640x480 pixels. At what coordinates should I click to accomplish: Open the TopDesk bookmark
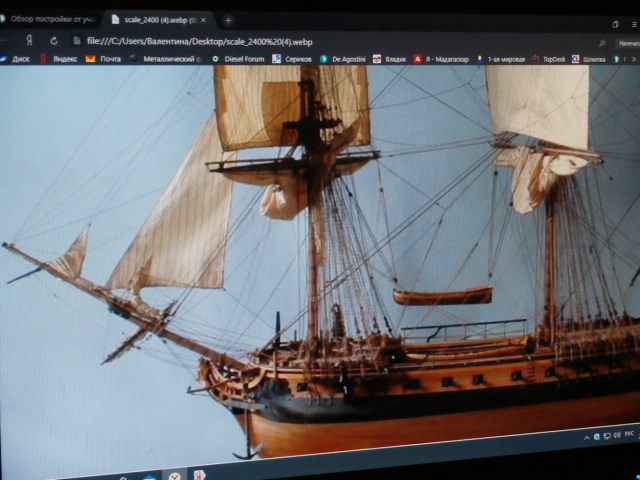pos(554,59)
